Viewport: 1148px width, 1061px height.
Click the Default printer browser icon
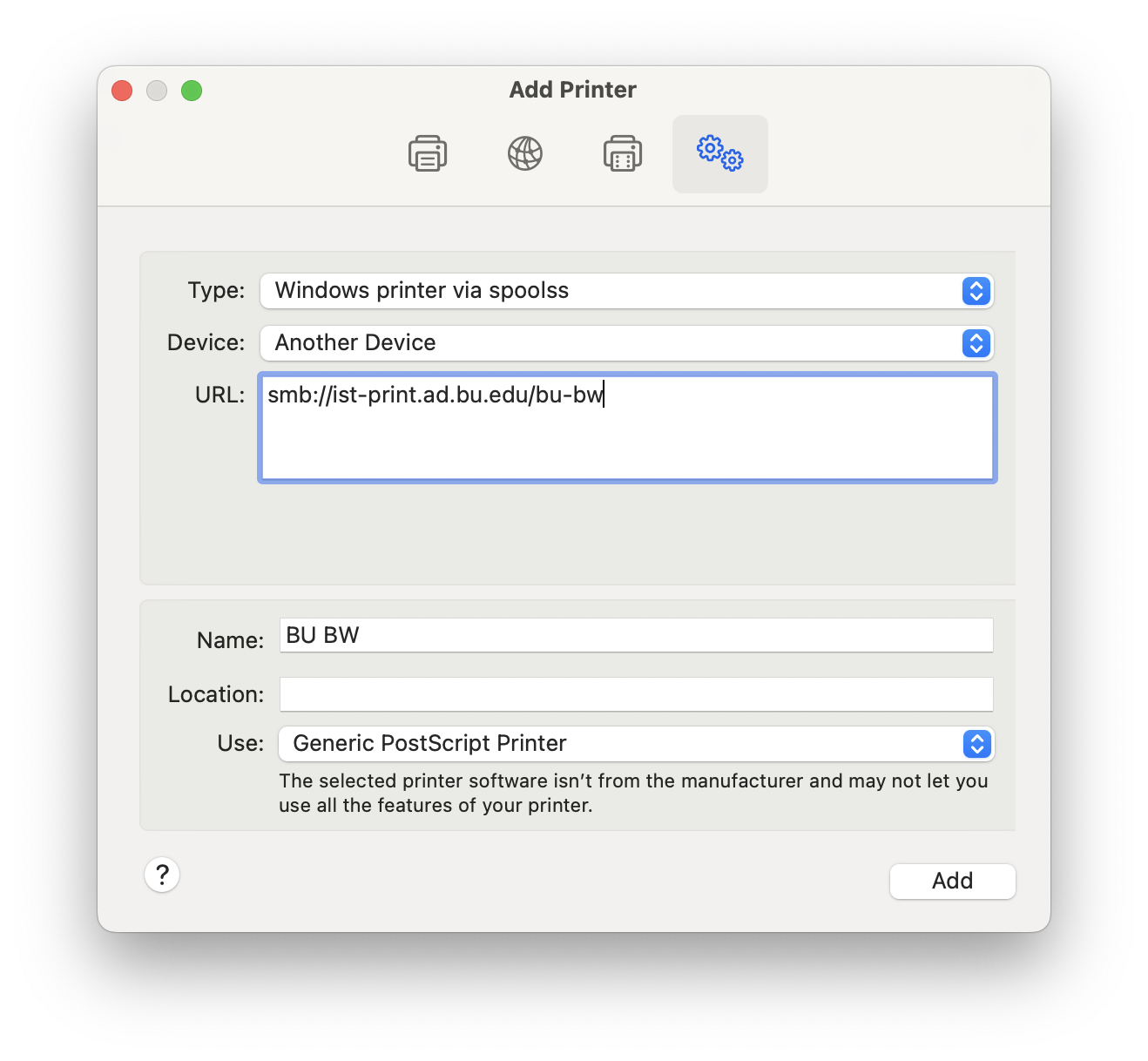[x=427, y=153]
